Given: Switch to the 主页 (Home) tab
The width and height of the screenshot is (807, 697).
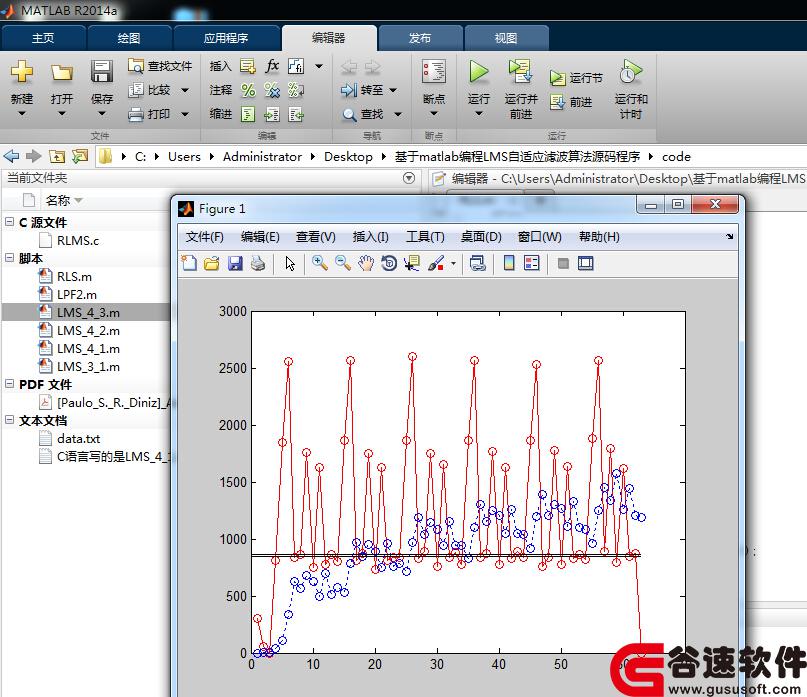Looking at the screenshot, I should coord(43,38).
